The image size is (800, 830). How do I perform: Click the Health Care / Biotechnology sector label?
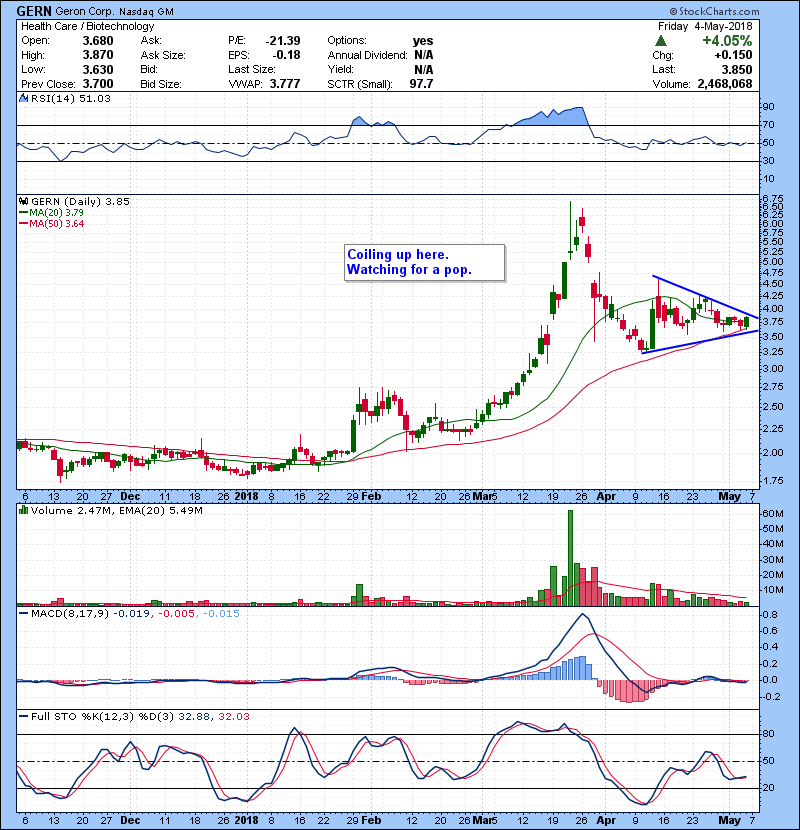click(87, 26)
